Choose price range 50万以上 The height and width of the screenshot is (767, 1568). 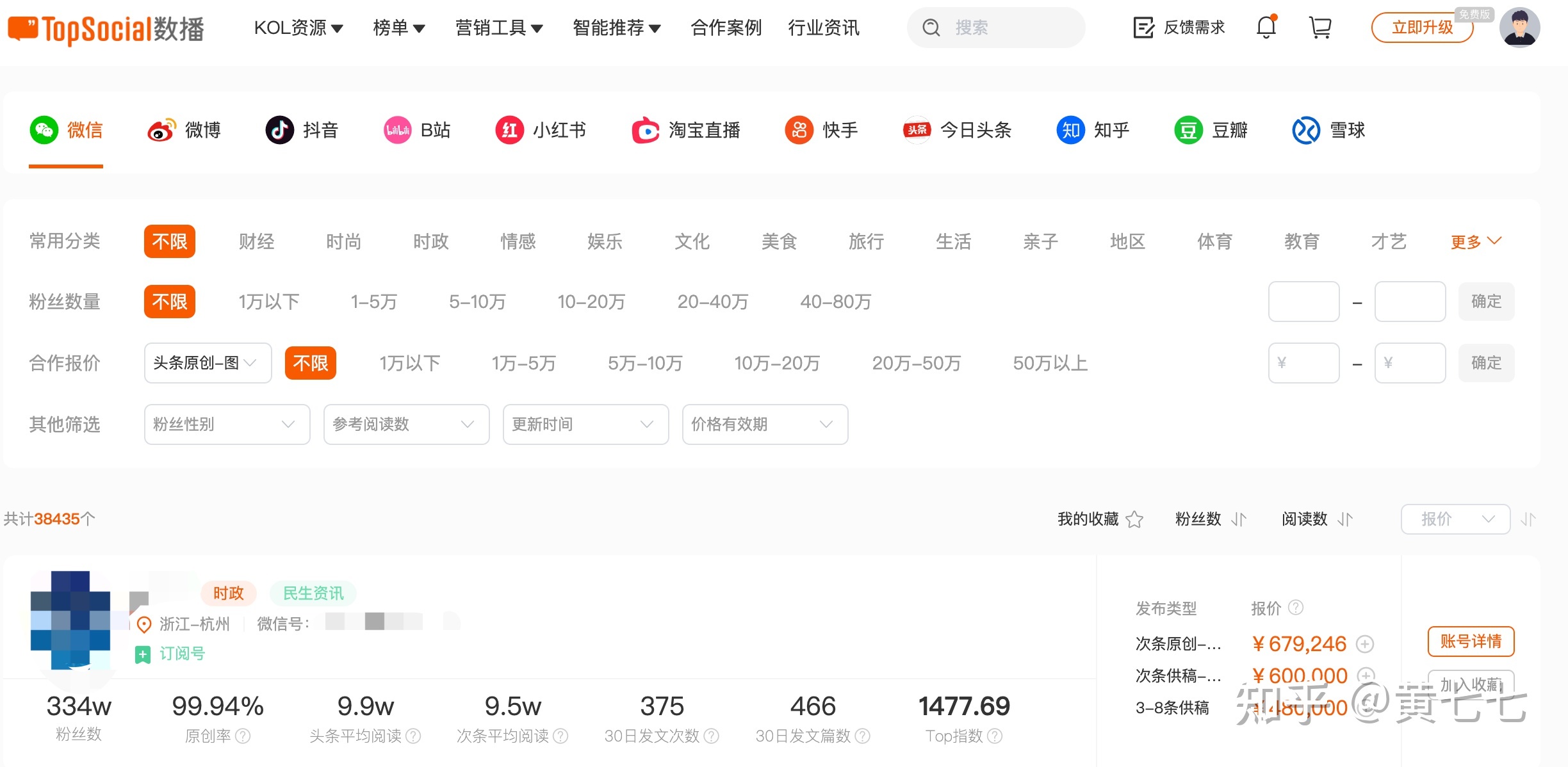1050,363
